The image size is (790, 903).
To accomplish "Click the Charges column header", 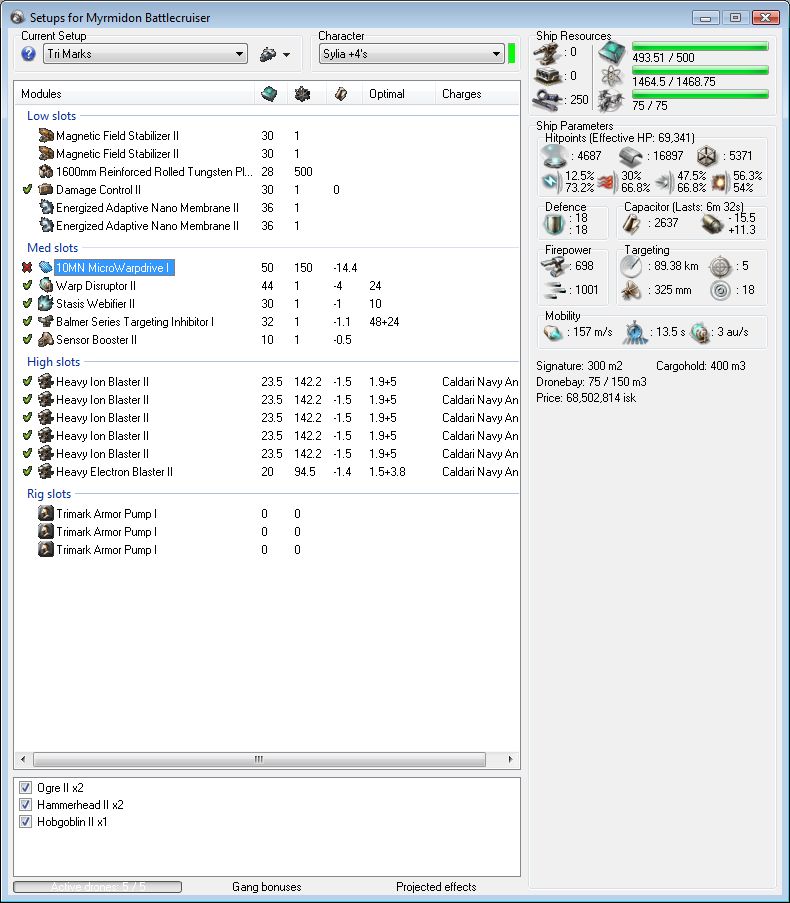I will click(x=461, y=94).
